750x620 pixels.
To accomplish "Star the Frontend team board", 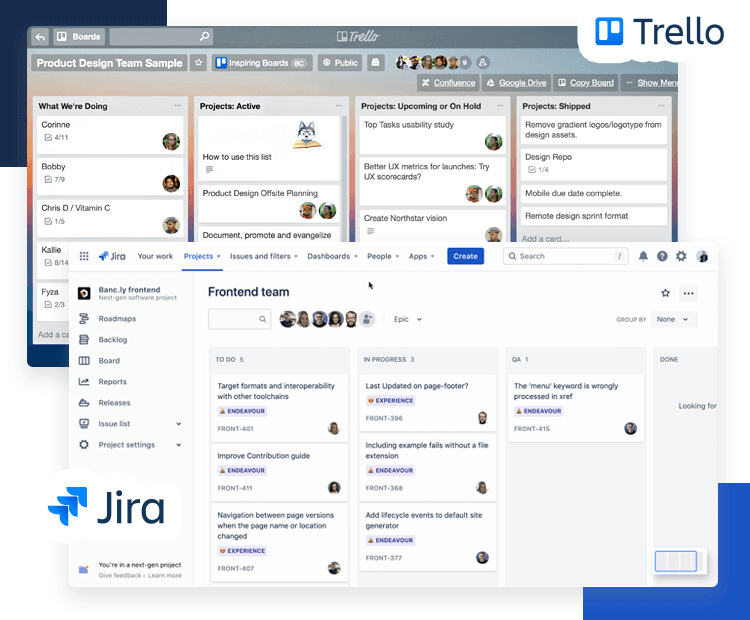I will pyautogui.click(x=665, y=293).
